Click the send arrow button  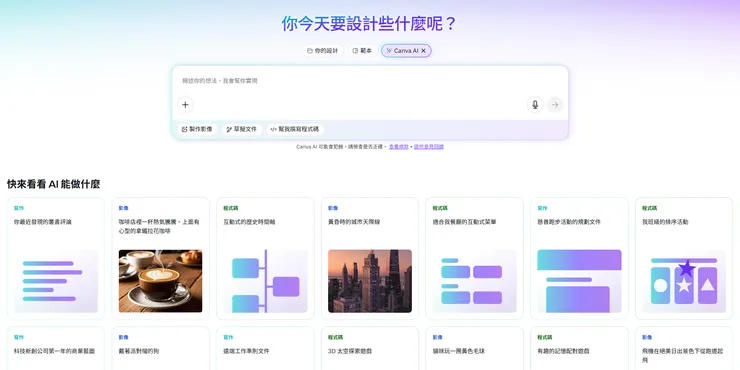555,105
